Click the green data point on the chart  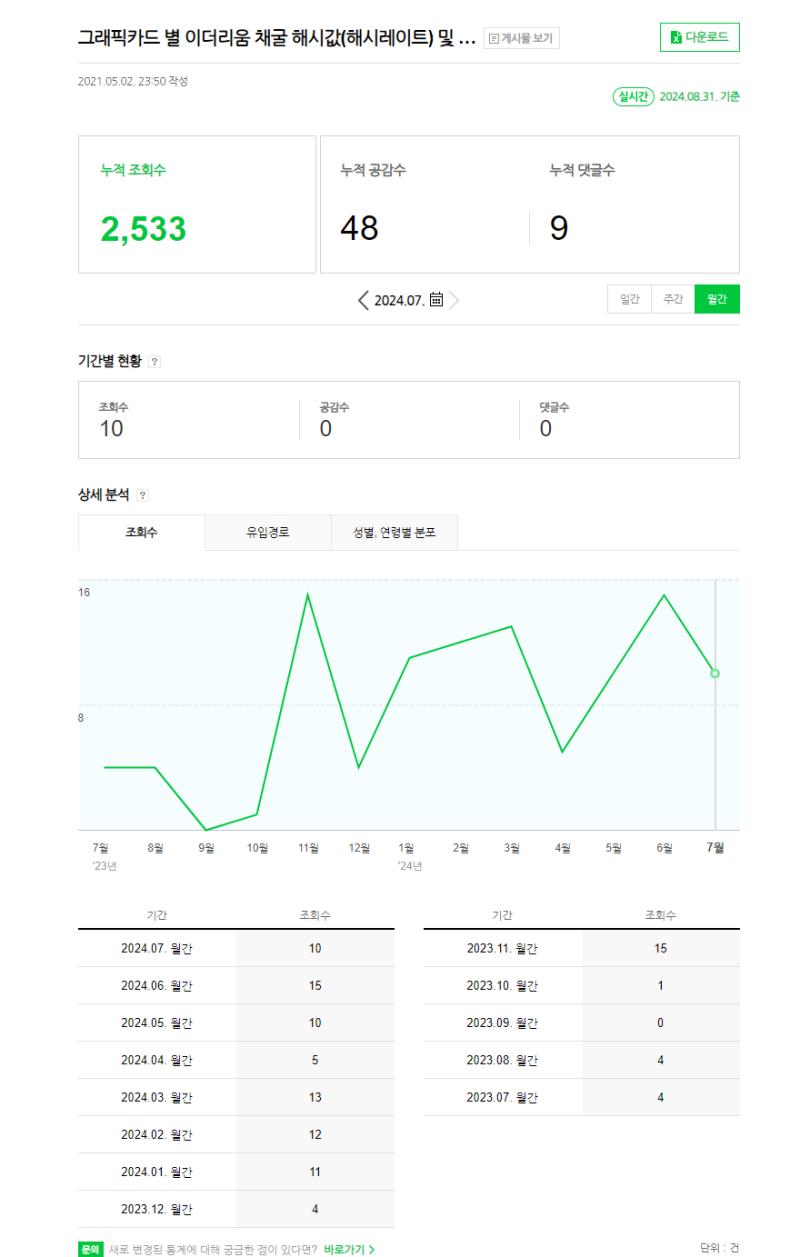tap(714, 673)
